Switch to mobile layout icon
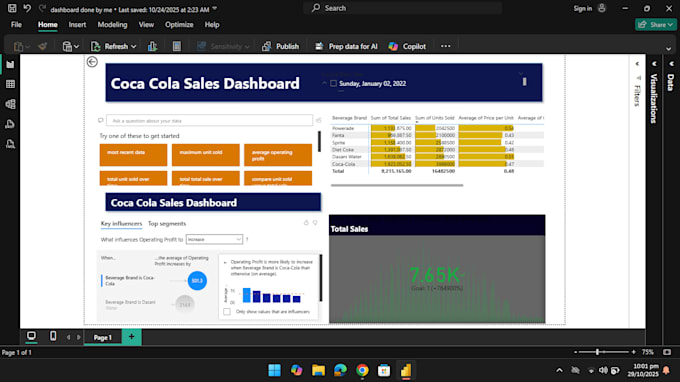This screenshot has height=382, width=680. coord(53,336)
